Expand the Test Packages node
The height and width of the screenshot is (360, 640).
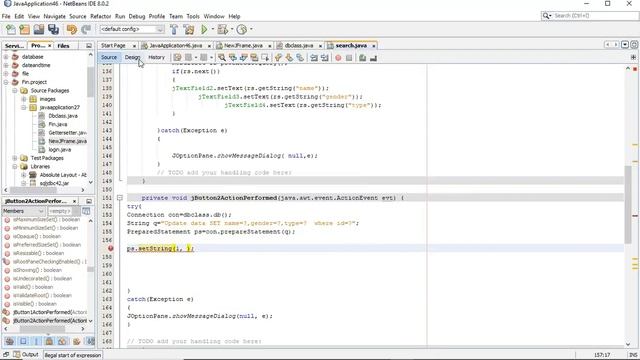[x=15, y=158]
